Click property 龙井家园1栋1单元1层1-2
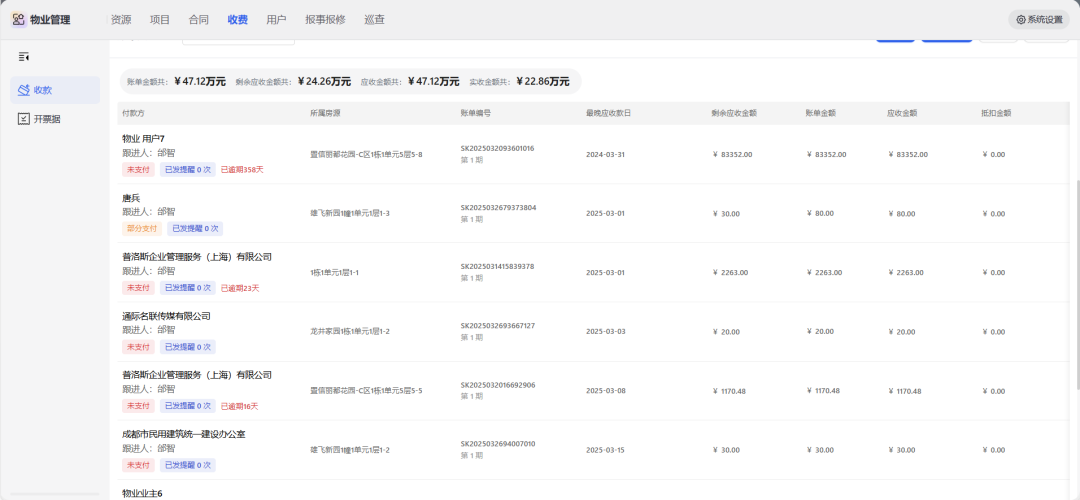The height and width of the screenshot is (500, 1080). point(350,332)
